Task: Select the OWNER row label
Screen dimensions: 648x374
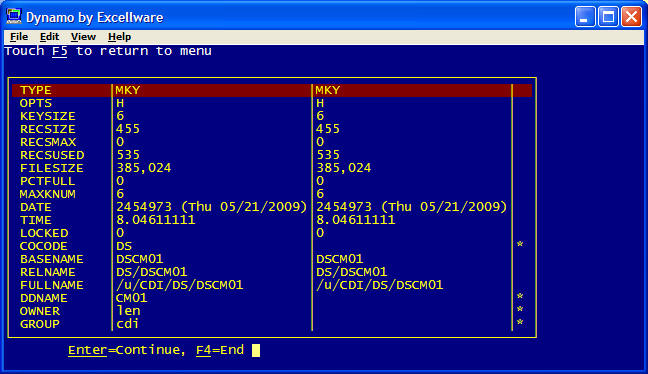Action: (x=40, y=312)
